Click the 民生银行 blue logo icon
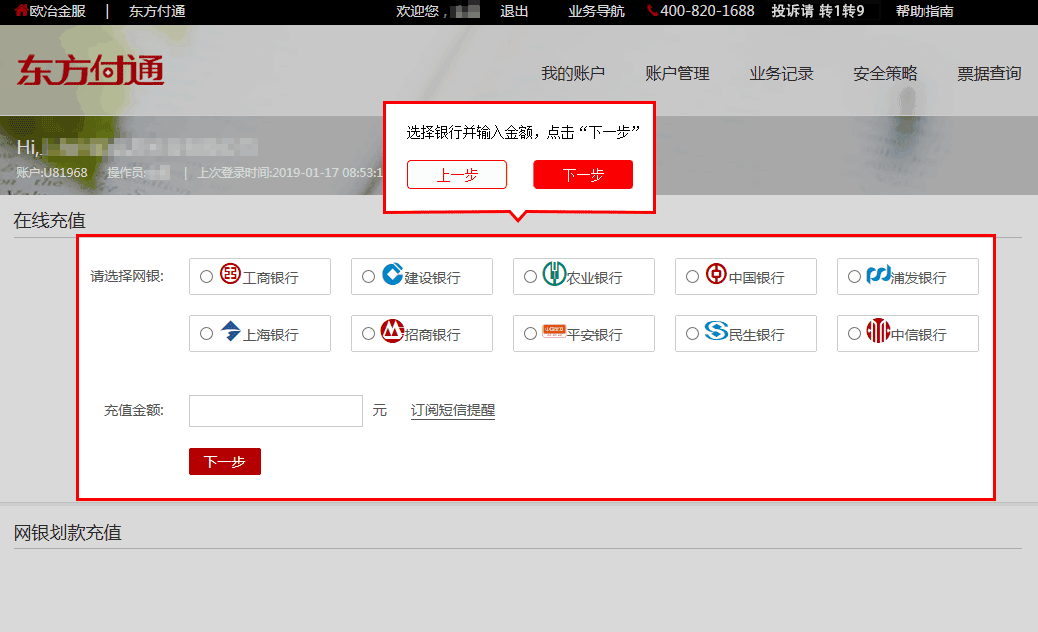 point(716,330)
